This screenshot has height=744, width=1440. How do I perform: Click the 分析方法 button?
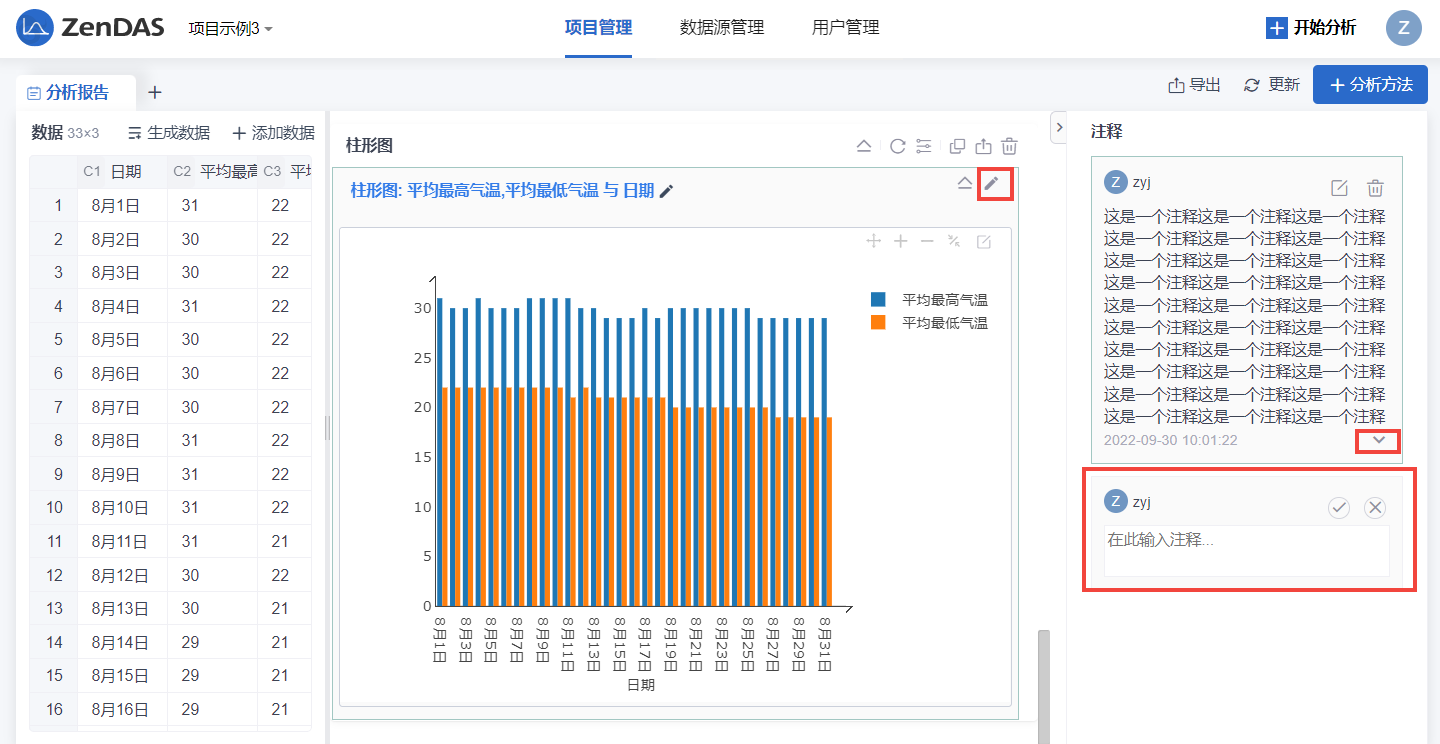[x=1370, y=85]
